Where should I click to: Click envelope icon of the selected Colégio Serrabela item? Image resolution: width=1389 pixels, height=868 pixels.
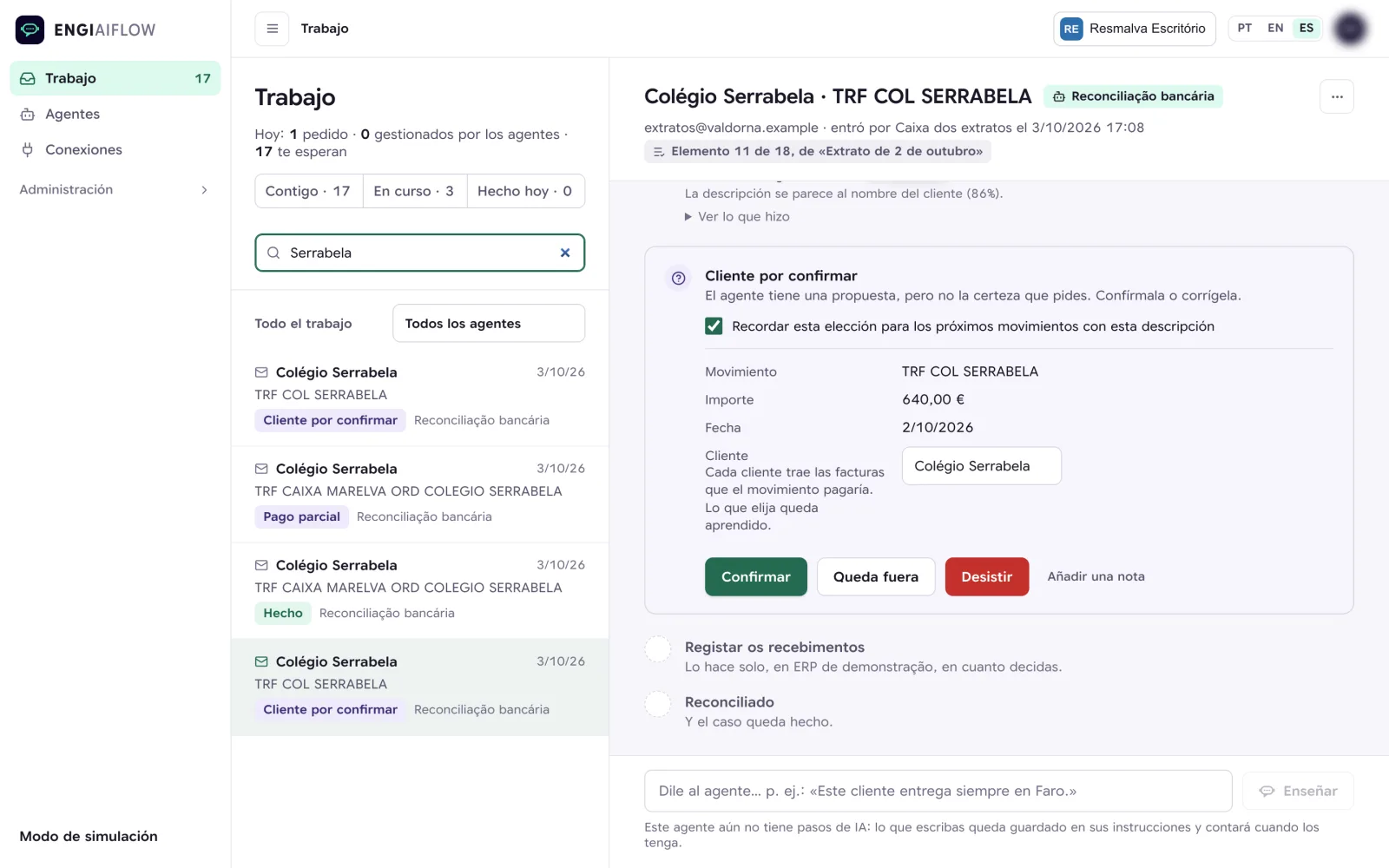(261, 661)
